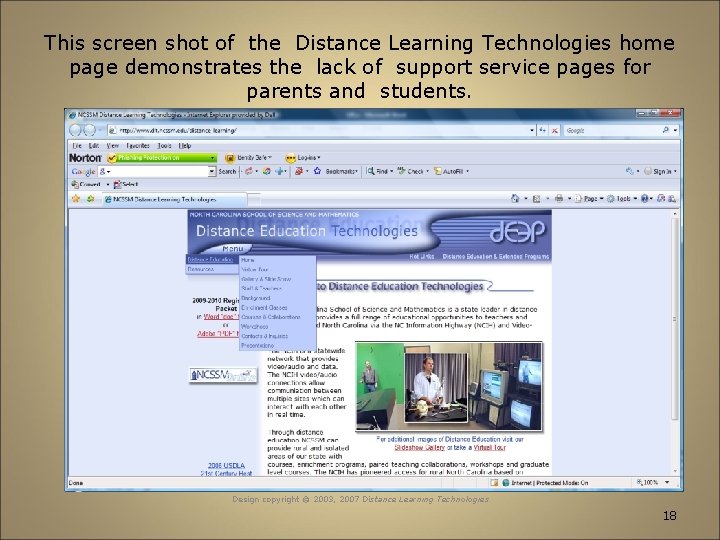Open the address bar history dropdown arrow

pyautogui.click(x=532, y=130)
